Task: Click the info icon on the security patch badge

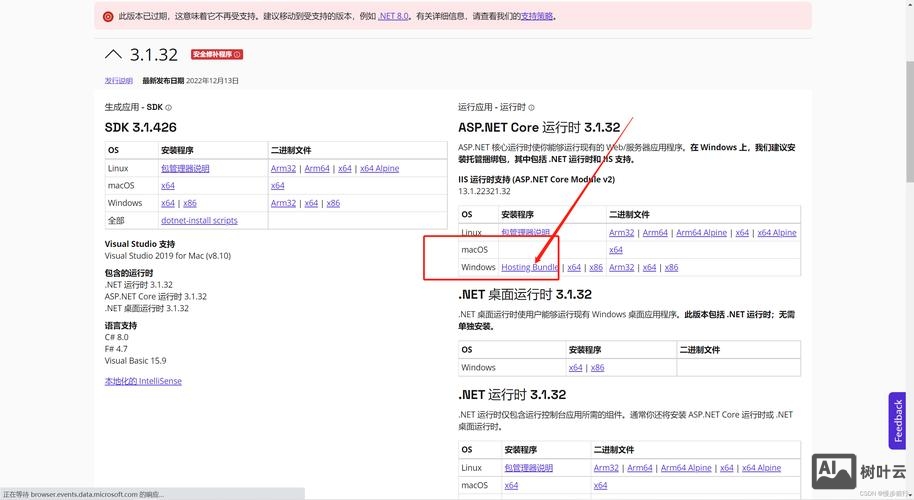Action: click(237, 54)
